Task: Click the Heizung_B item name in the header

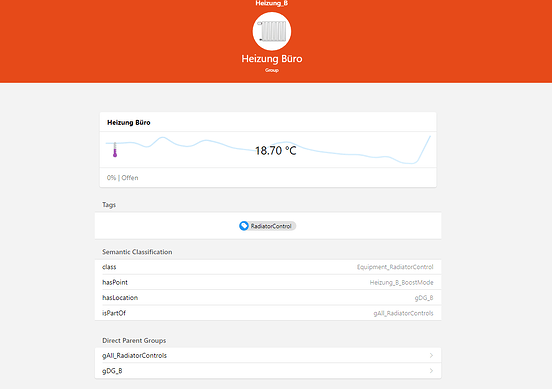Action: [272, 4]
